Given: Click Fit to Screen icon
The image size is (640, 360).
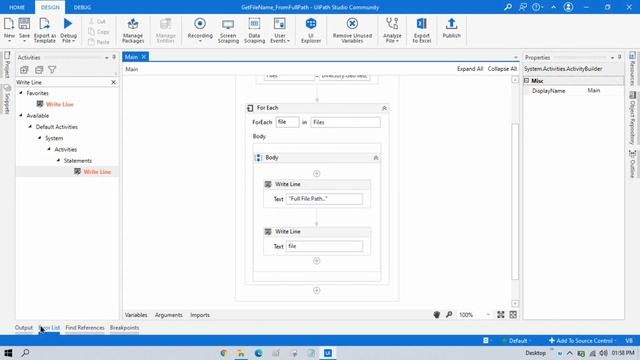Looking at the screenshot, I should tap(500, 315).
